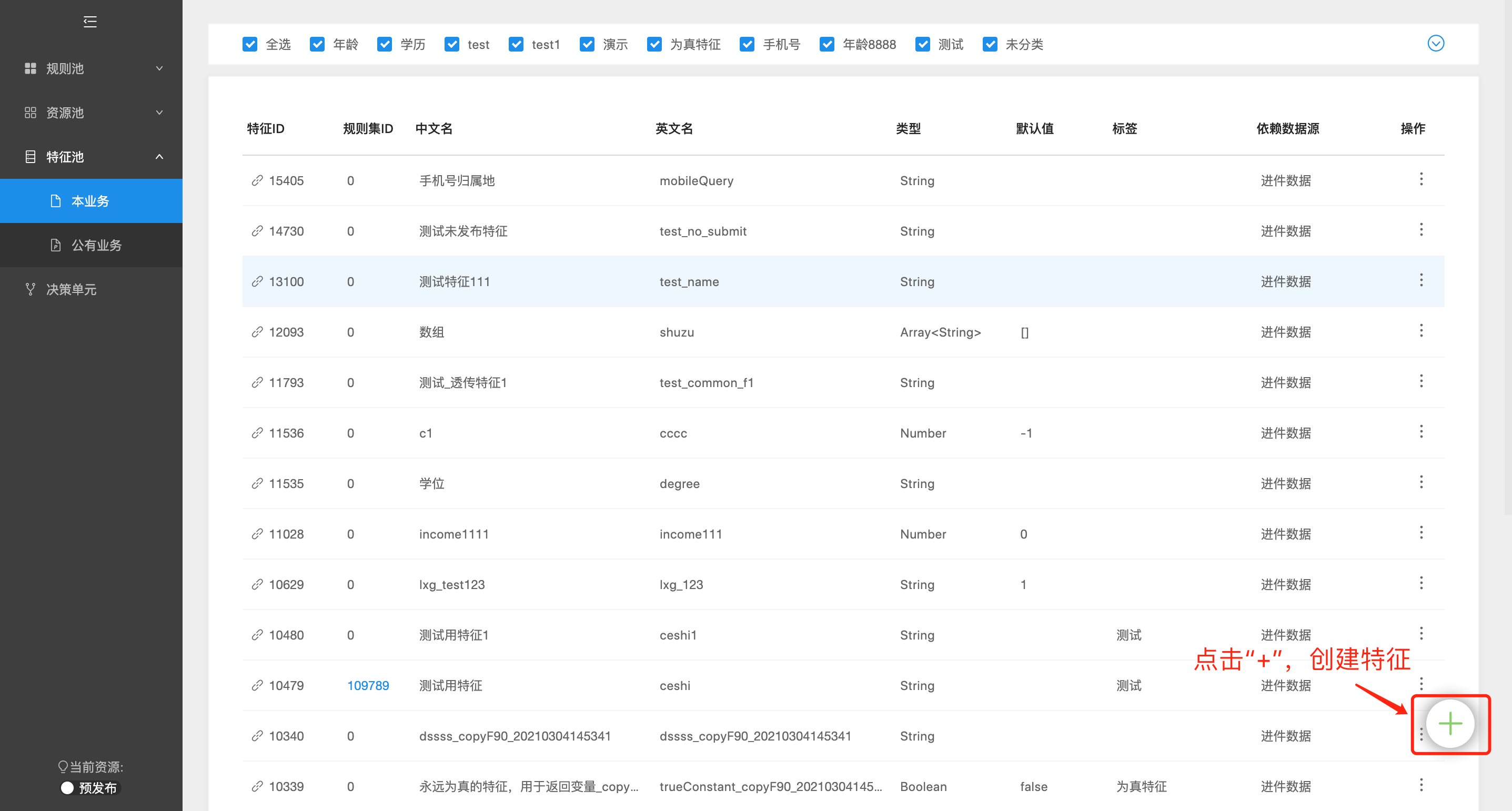Collapse the sidebar with the menu fold icon
Image resolution: width=1512 pixels, height=811 pixels.
click(90, 22)
